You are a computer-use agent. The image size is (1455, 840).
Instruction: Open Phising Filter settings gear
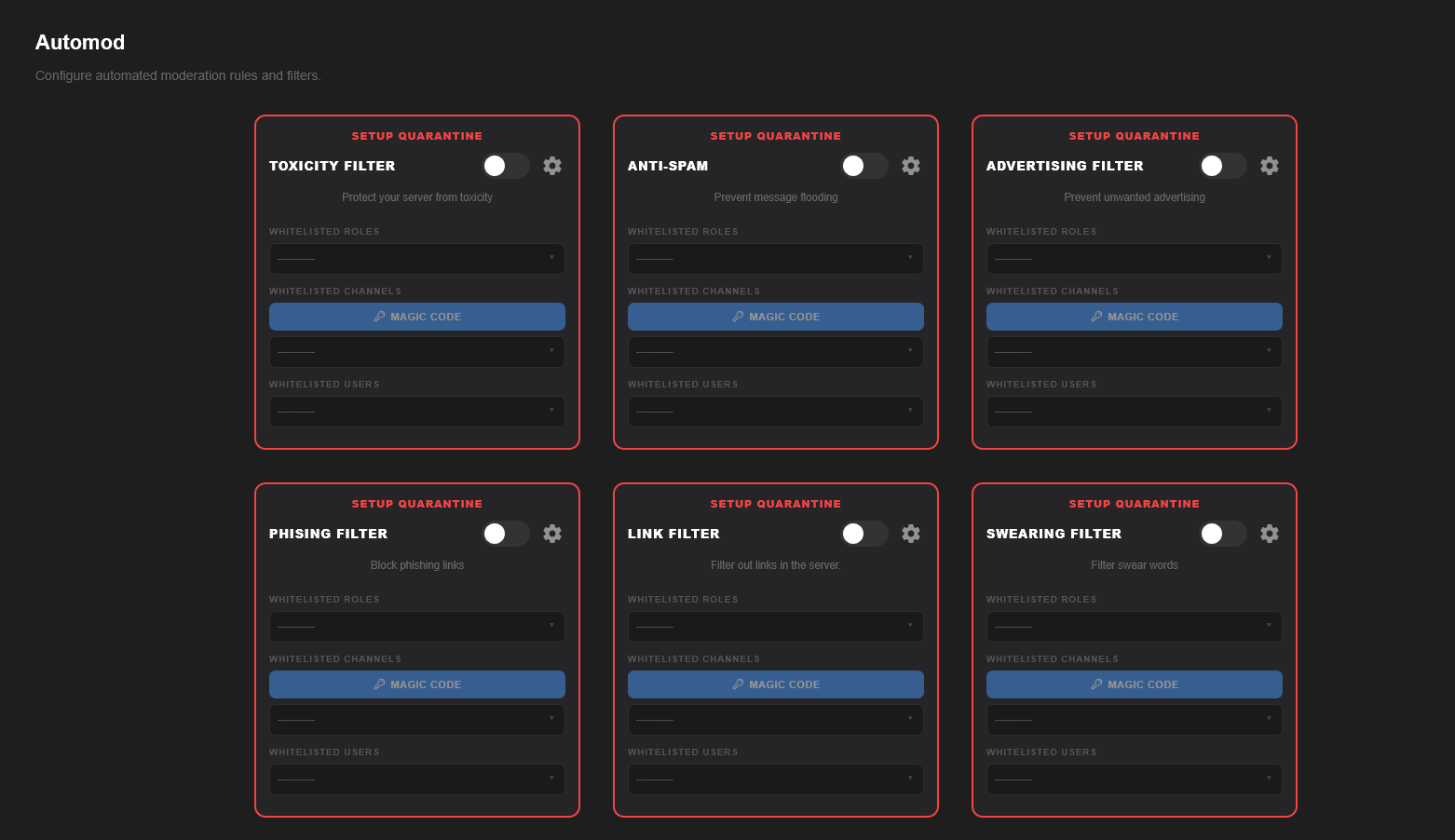point(552,534)
